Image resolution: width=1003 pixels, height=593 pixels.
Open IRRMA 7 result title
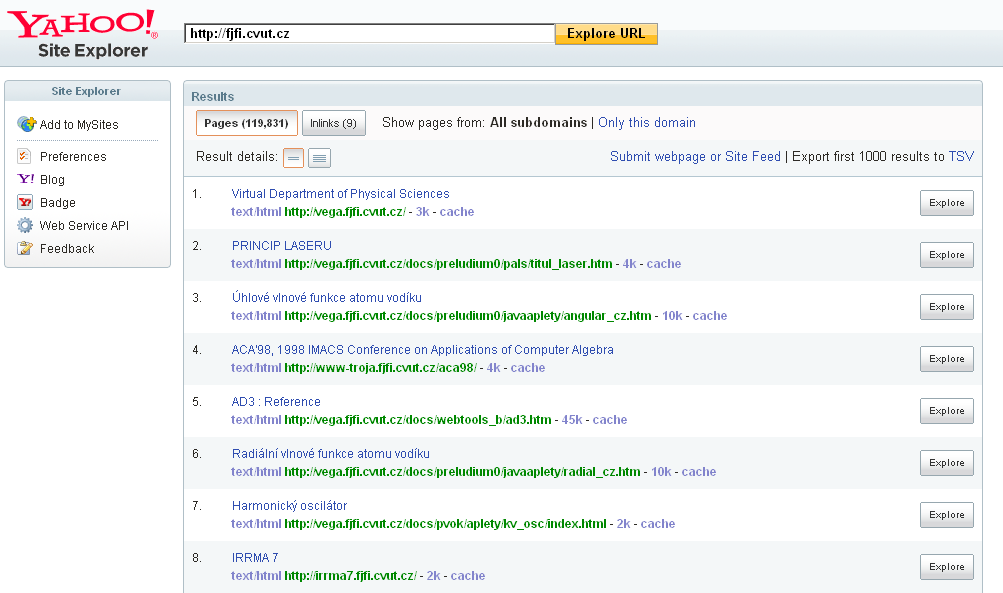255,557
